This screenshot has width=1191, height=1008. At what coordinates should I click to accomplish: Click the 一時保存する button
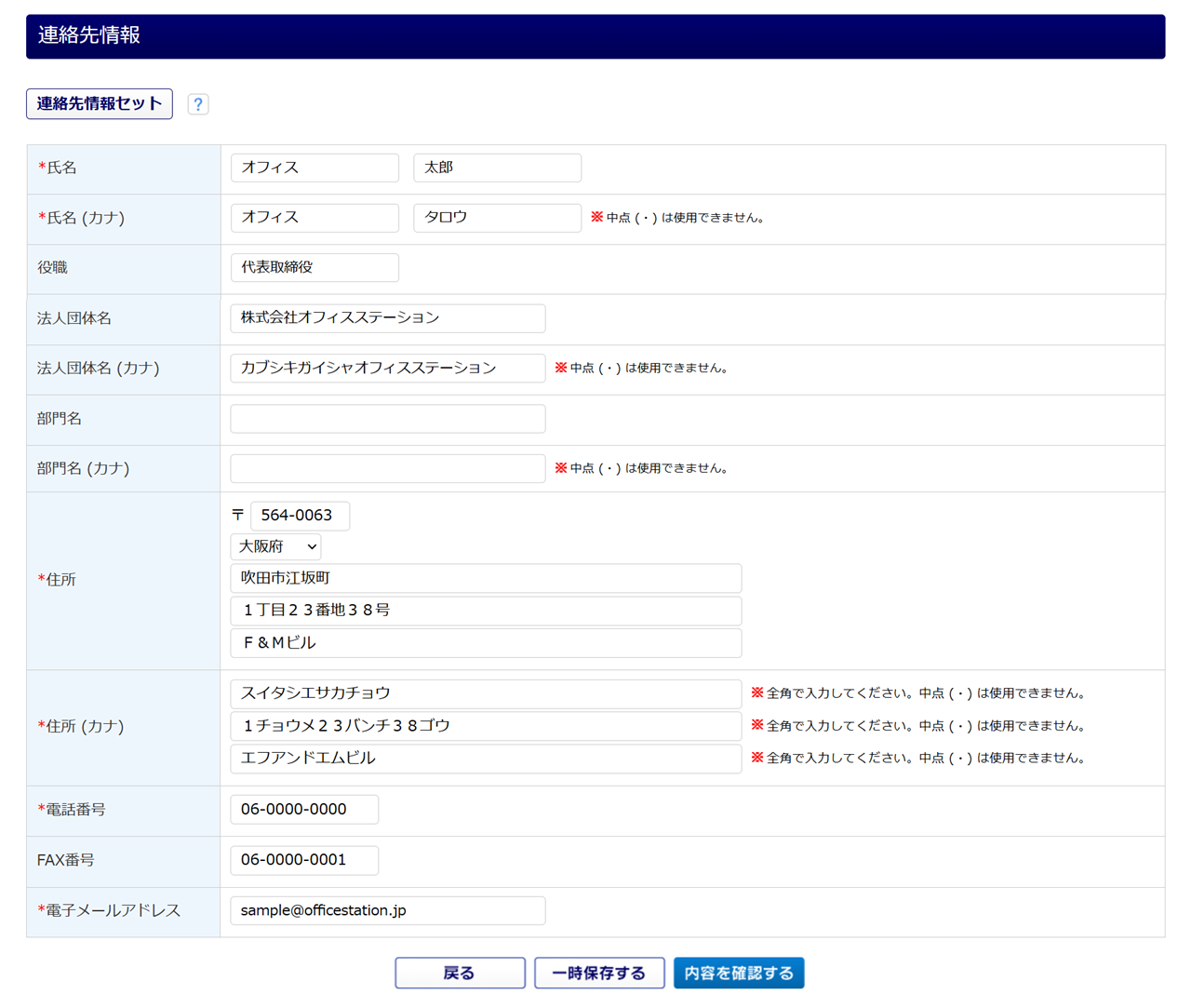[598, 973]
